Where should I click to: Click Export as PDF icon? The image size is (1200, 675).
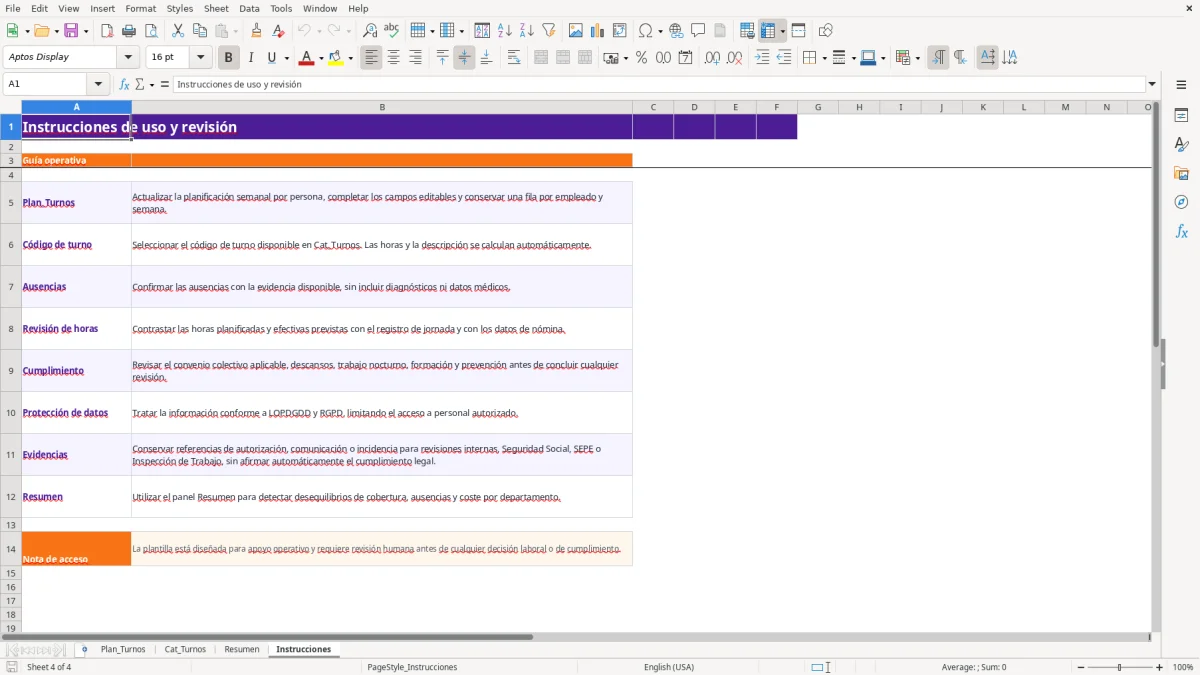point(107,31)
